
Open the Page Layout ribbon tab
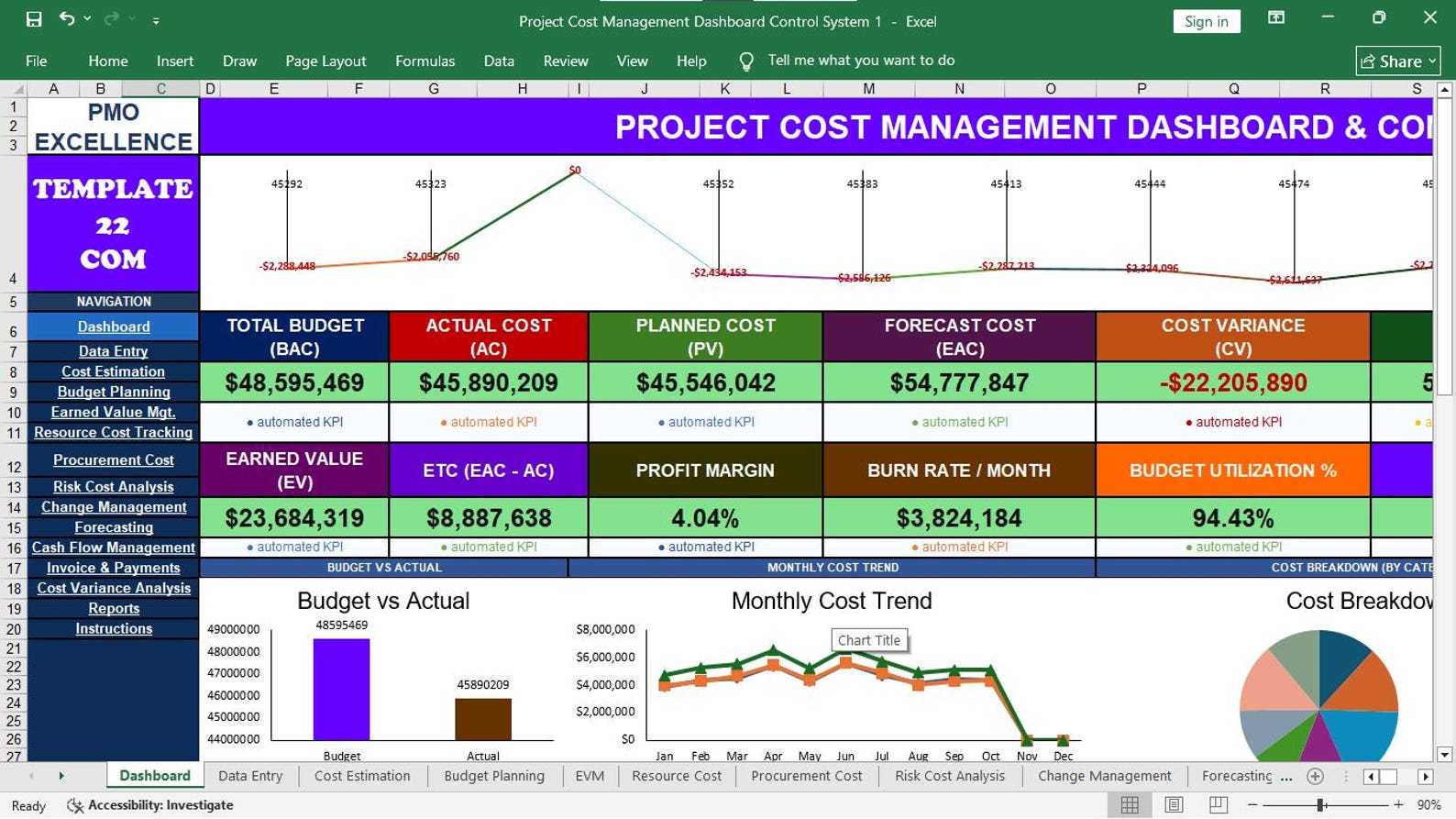point(325,61)
